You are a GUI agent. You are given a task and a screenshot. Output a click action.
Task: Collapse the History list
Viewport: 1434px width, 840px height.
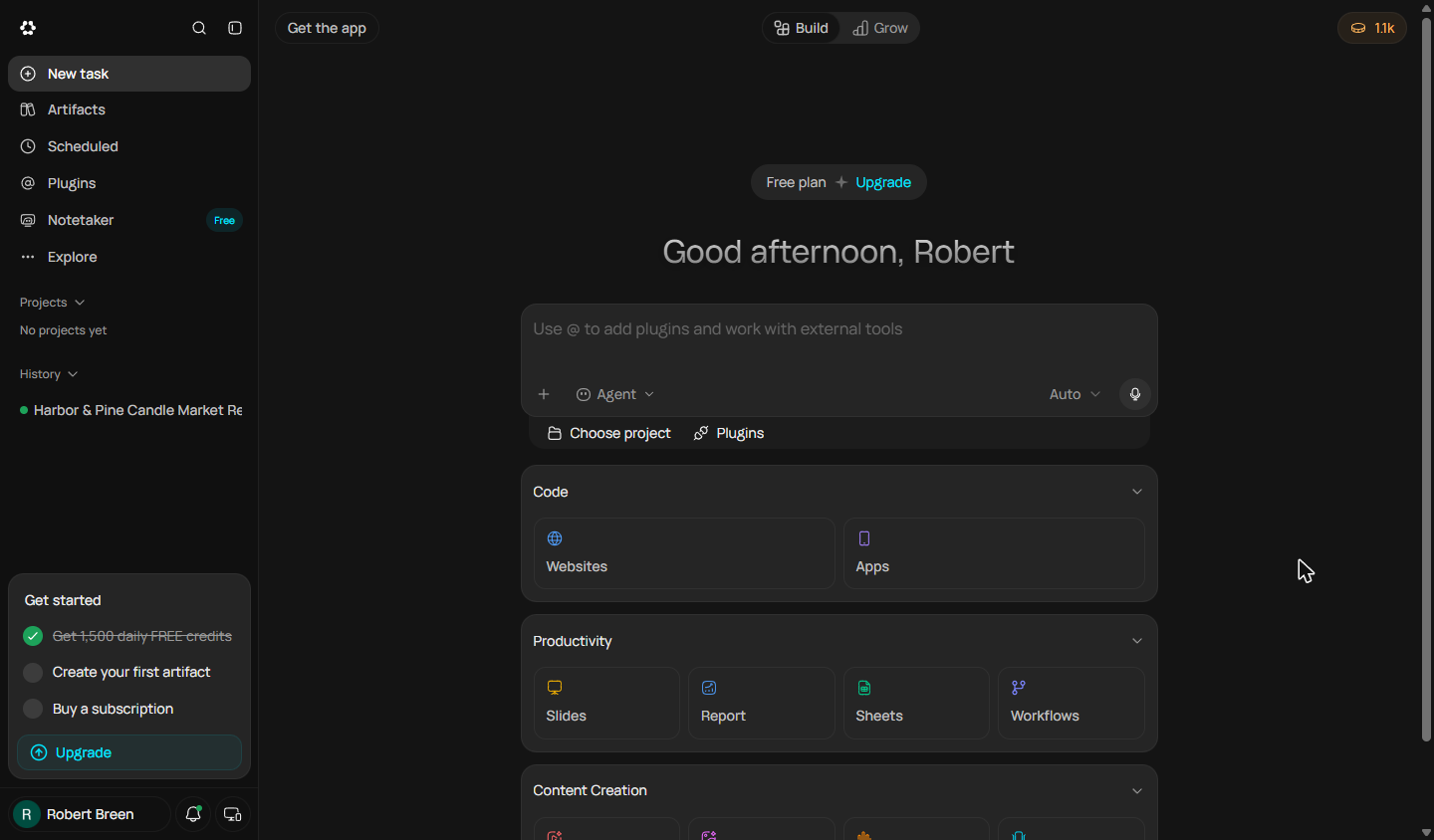pyautogui.click(x=49, y=374)
